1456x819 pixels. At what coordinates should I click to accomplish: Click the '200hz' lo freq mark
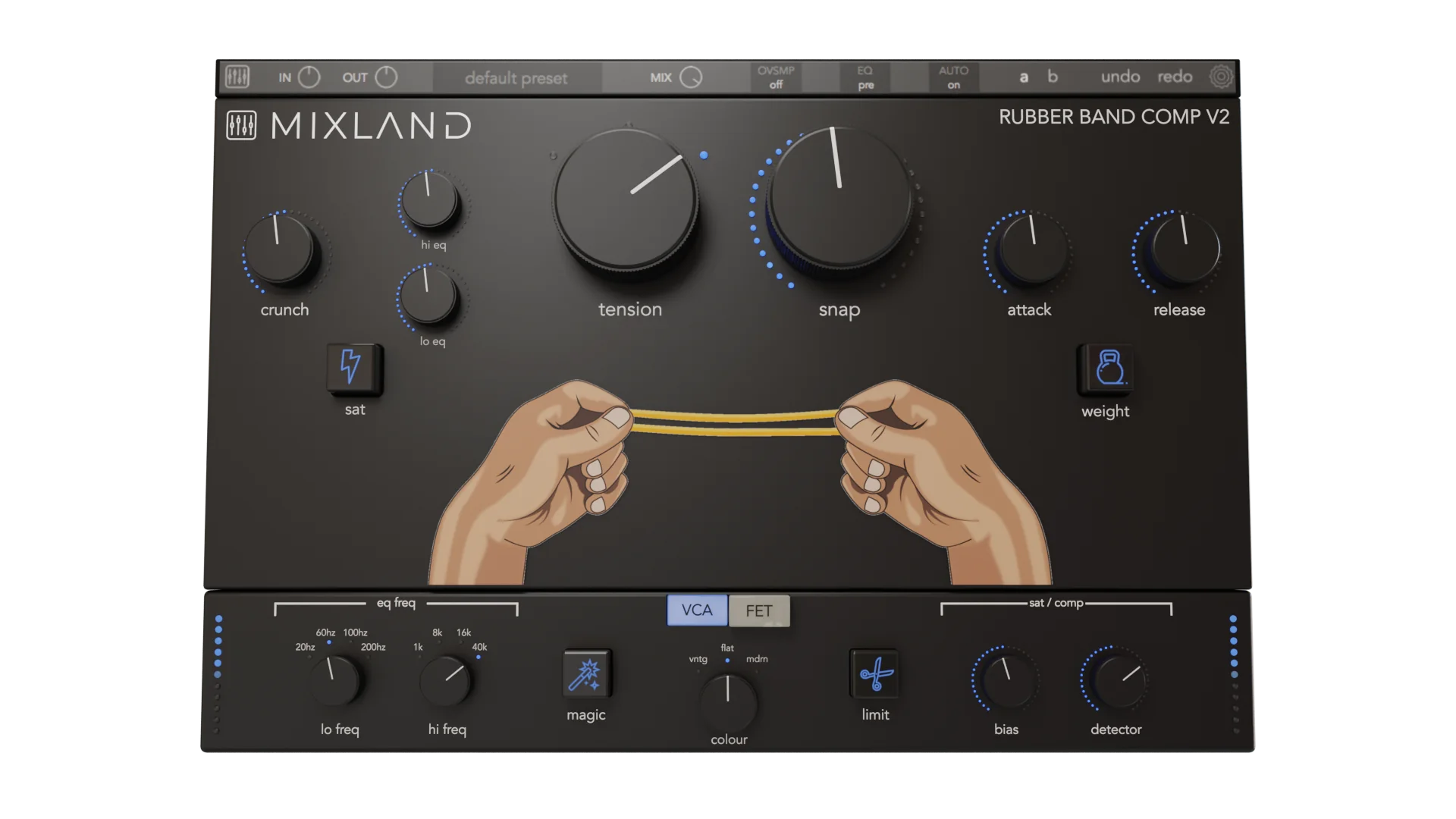click(373, 647)
